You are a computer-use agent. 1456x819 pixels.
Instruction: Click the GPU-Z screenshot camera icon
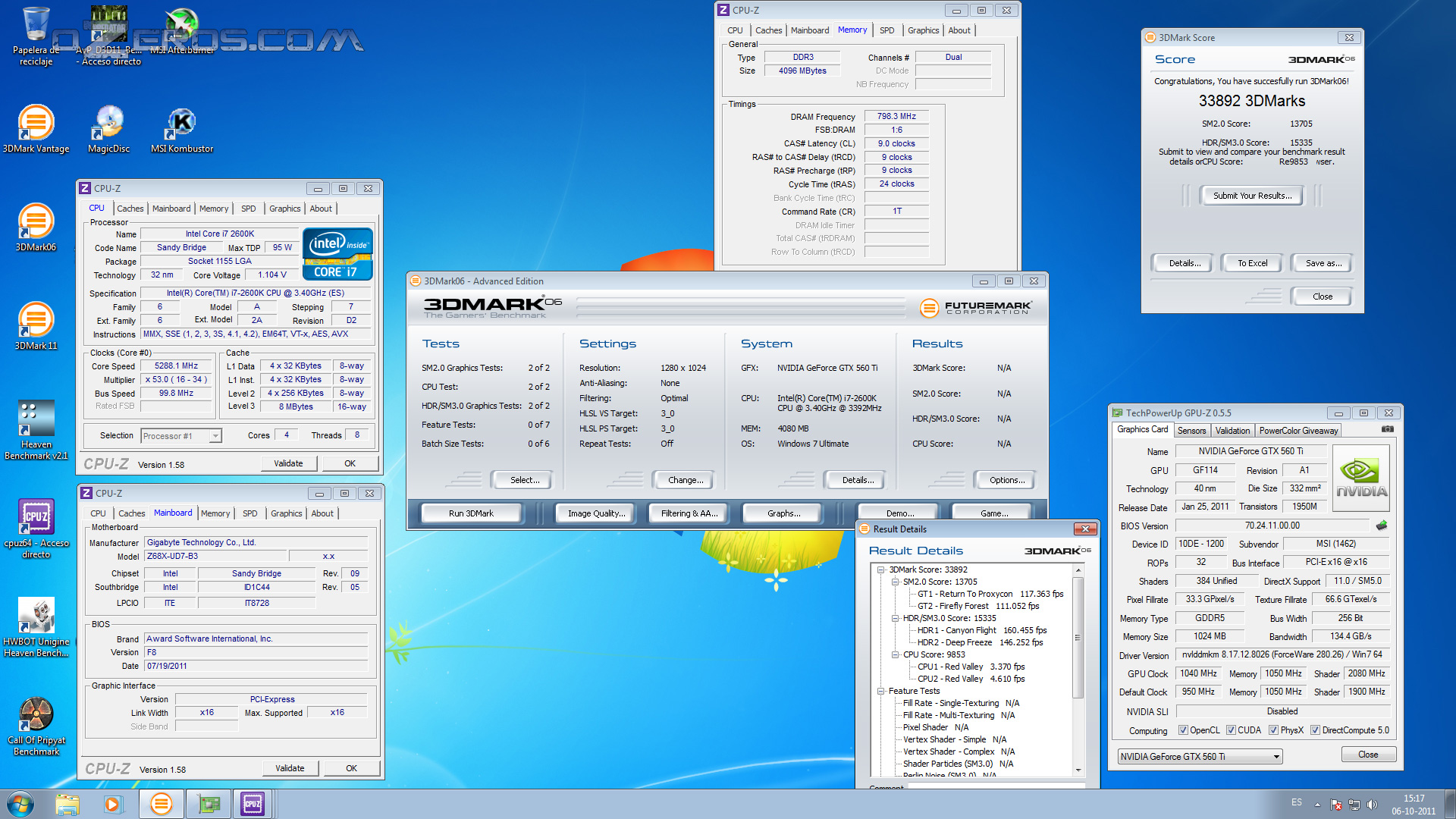click(1387, 429)
